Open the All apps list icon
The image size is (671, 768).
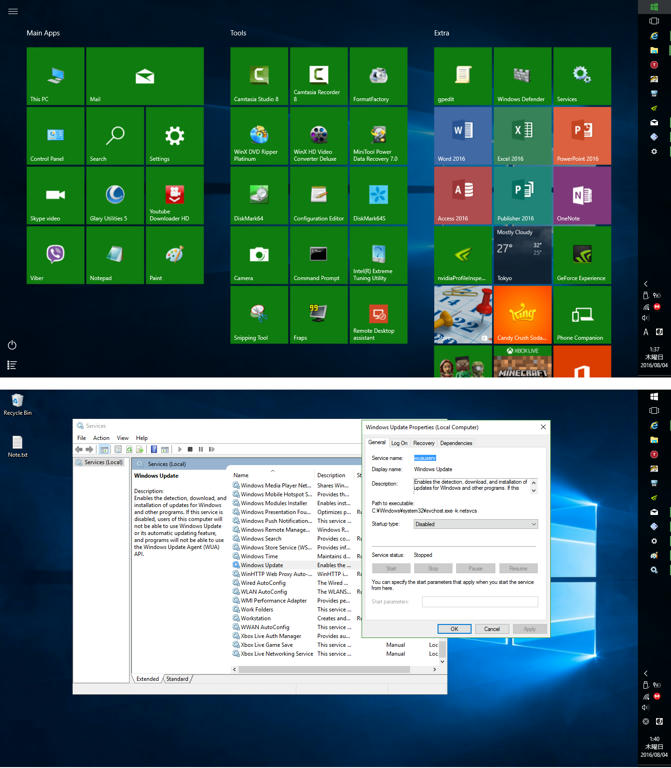click(x=12, y=365)
